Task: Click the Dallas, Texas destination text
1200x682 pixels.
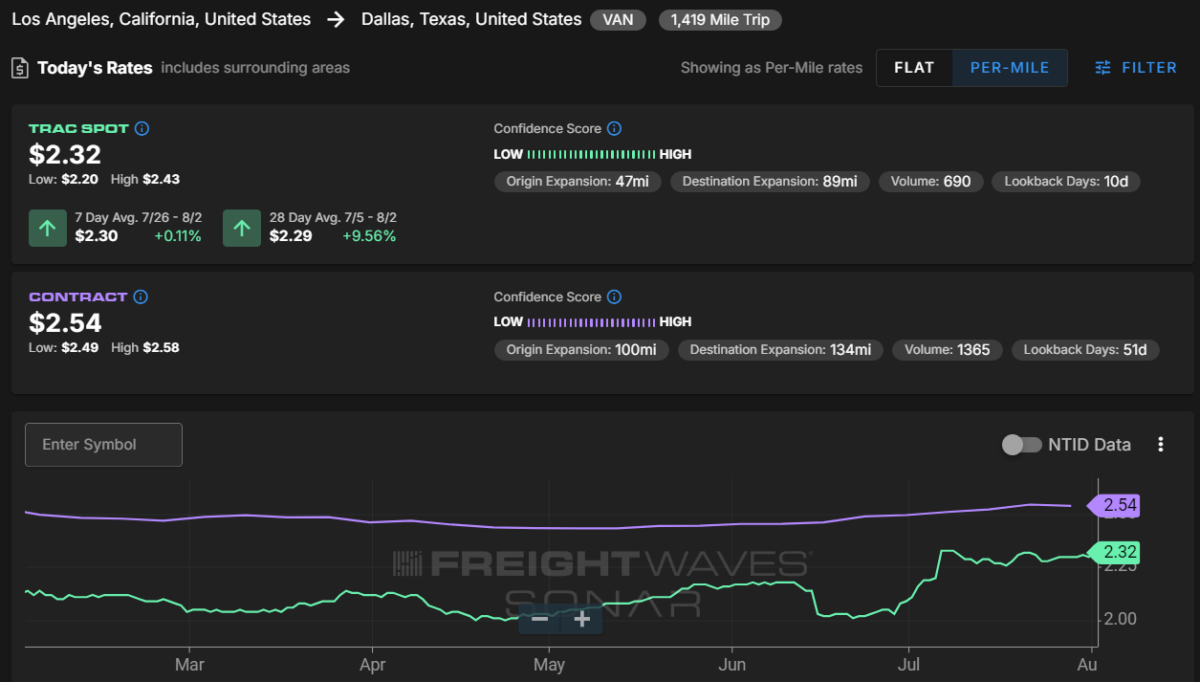Action: tap(471, 19)
